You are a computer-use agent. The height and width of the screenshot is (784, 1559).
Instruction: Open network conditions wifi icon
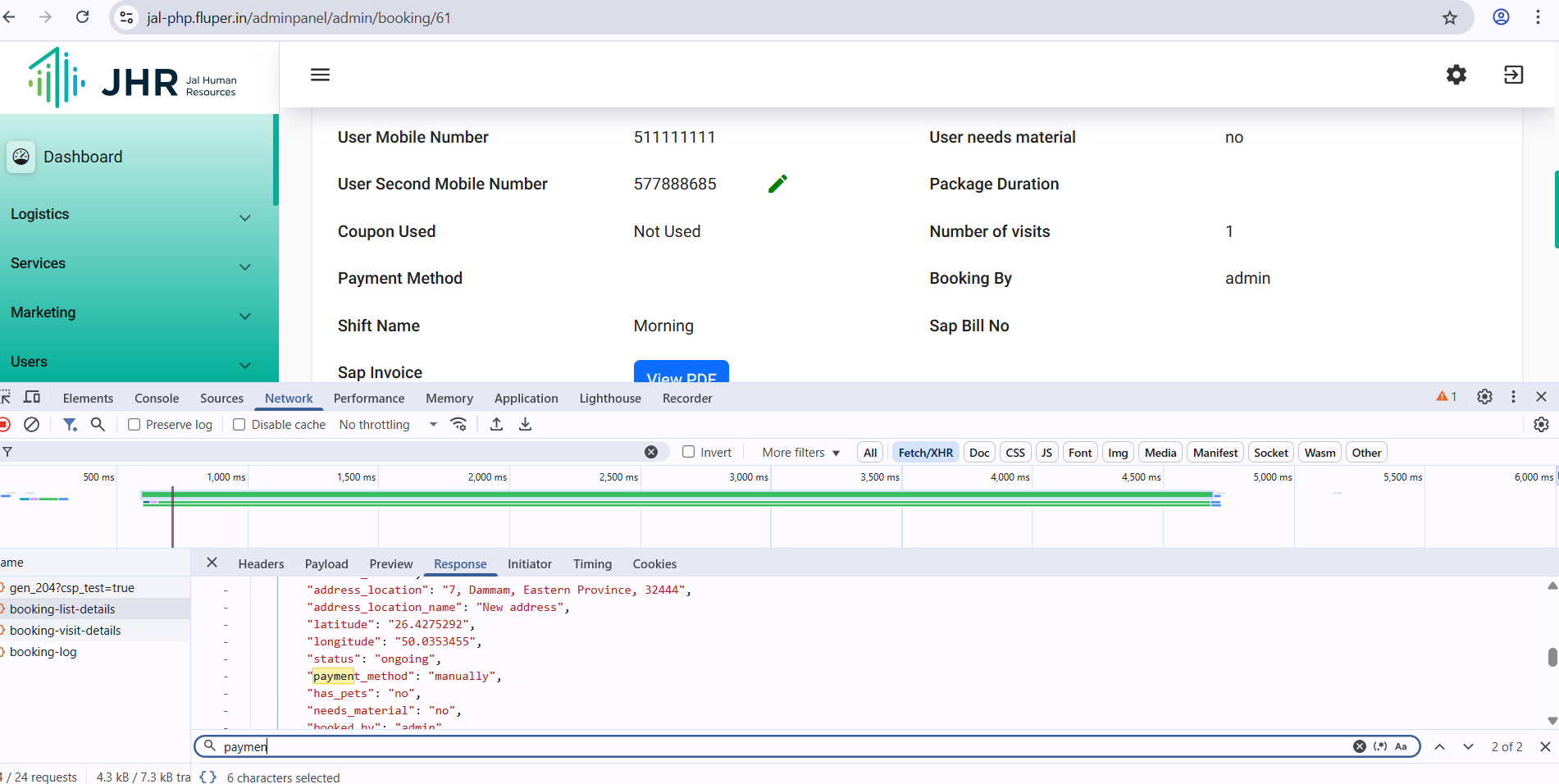[459, 424]
